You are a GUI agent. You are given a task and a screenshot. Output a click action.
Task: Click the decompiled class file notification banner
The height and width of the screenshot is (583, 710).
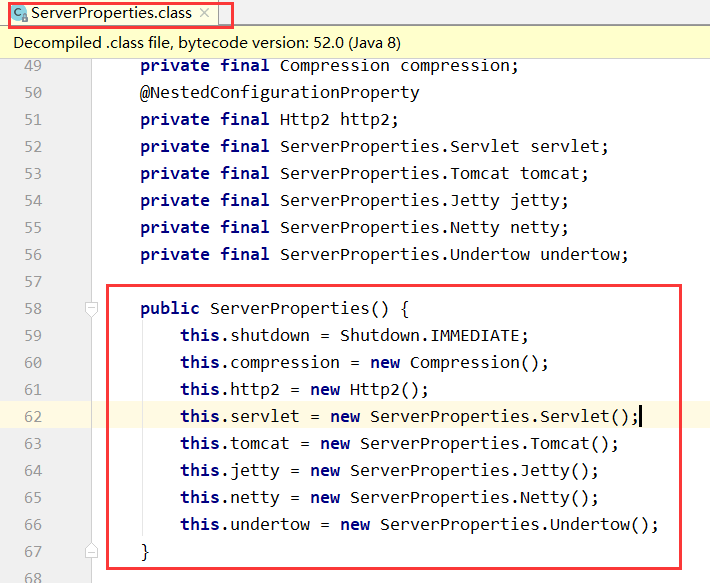(x=355, y=43)
